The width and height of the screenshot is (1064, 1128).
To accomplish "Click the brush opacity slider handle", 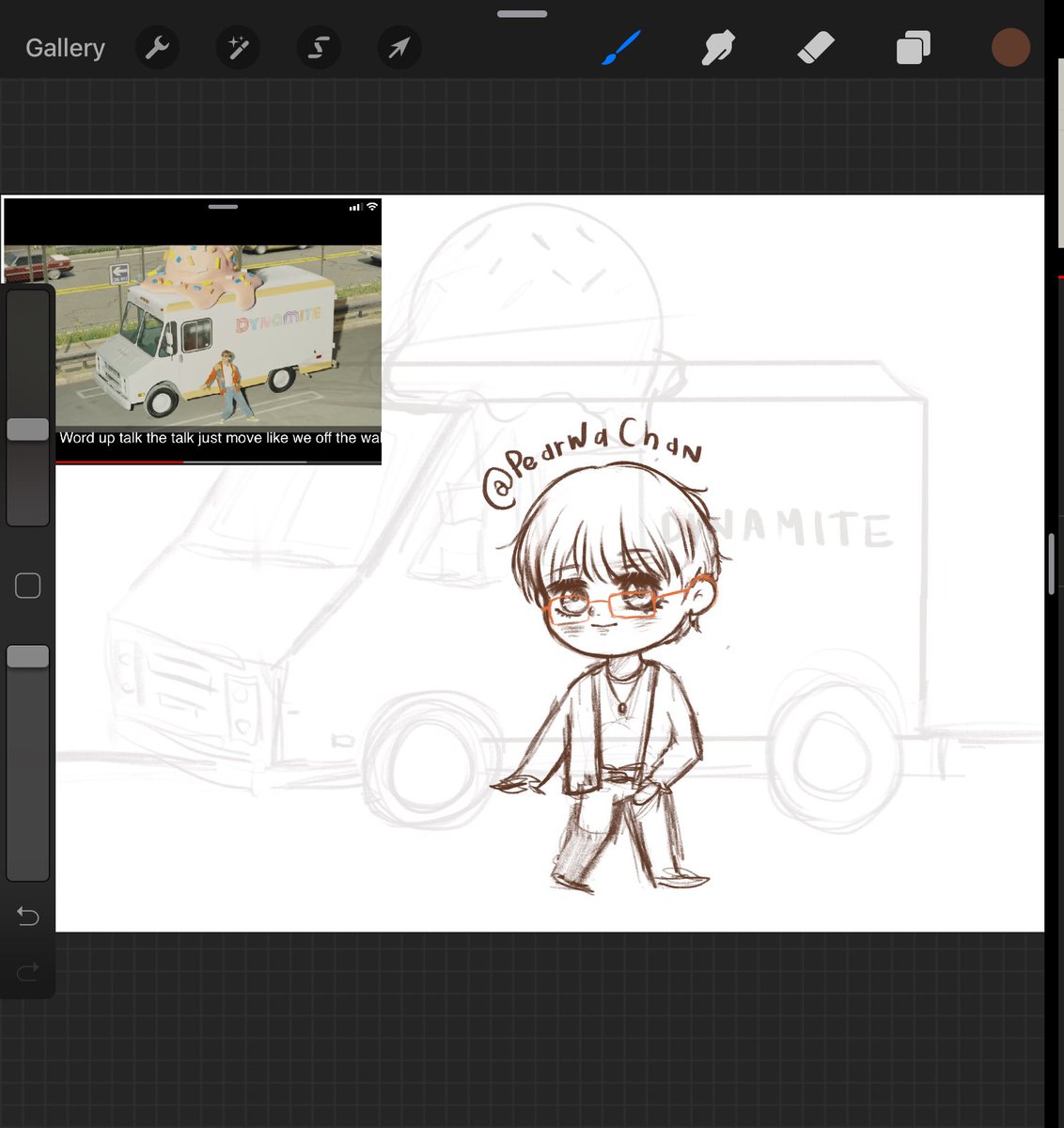I will pyautogui.click(x=28, y=656).
